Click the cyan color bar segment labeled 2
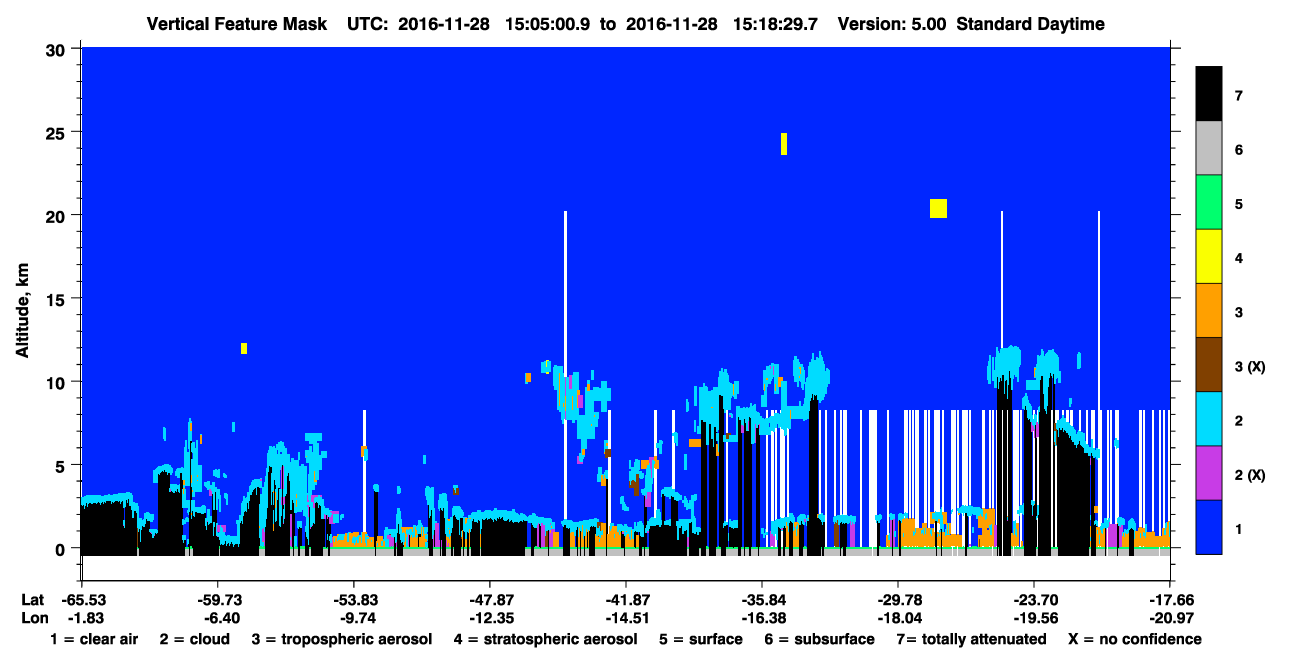Screen dimensions: 1300x667 (x=1209, y=418)
